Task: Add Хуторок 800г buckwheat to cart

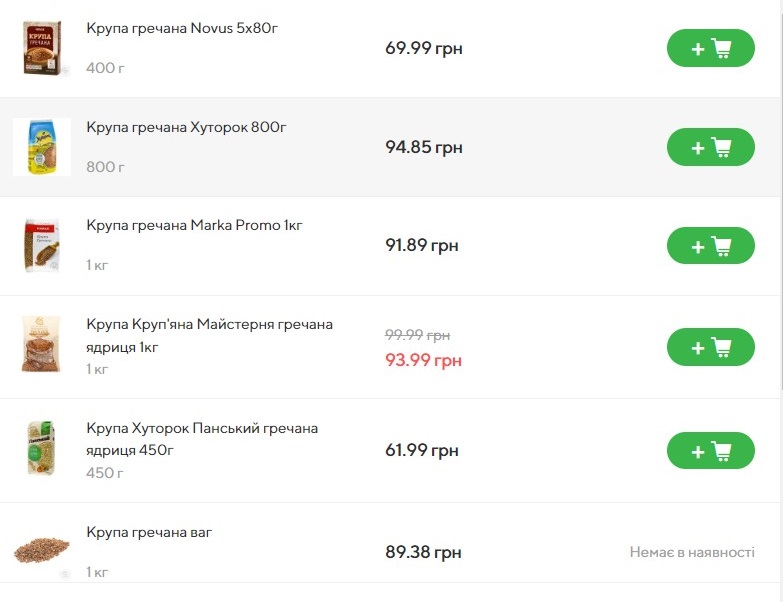Action: pyautogui.click(x=710, y=147)
